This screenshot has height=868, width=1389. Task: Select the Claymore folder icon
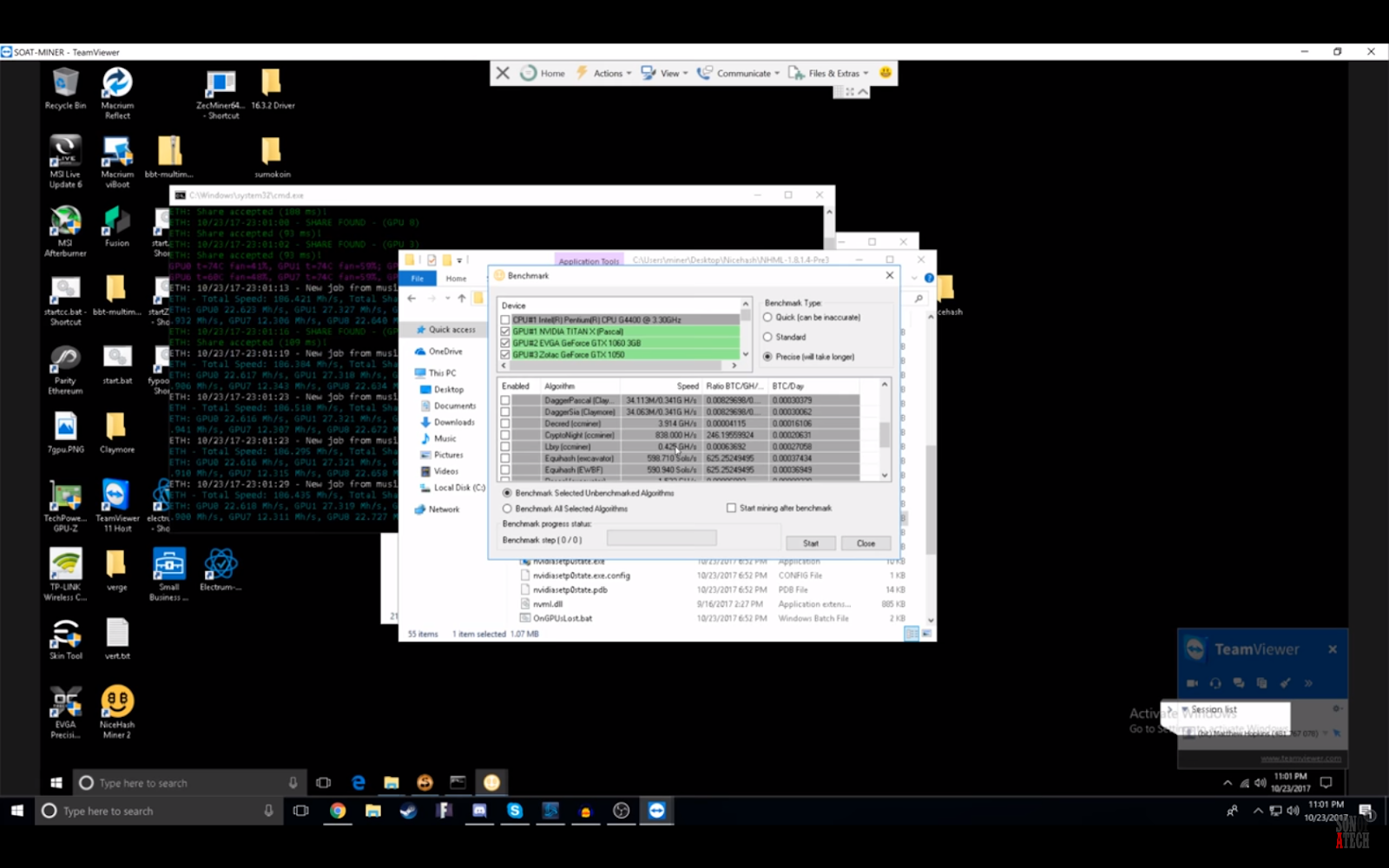pyautogui.click(x=117, y=433)
